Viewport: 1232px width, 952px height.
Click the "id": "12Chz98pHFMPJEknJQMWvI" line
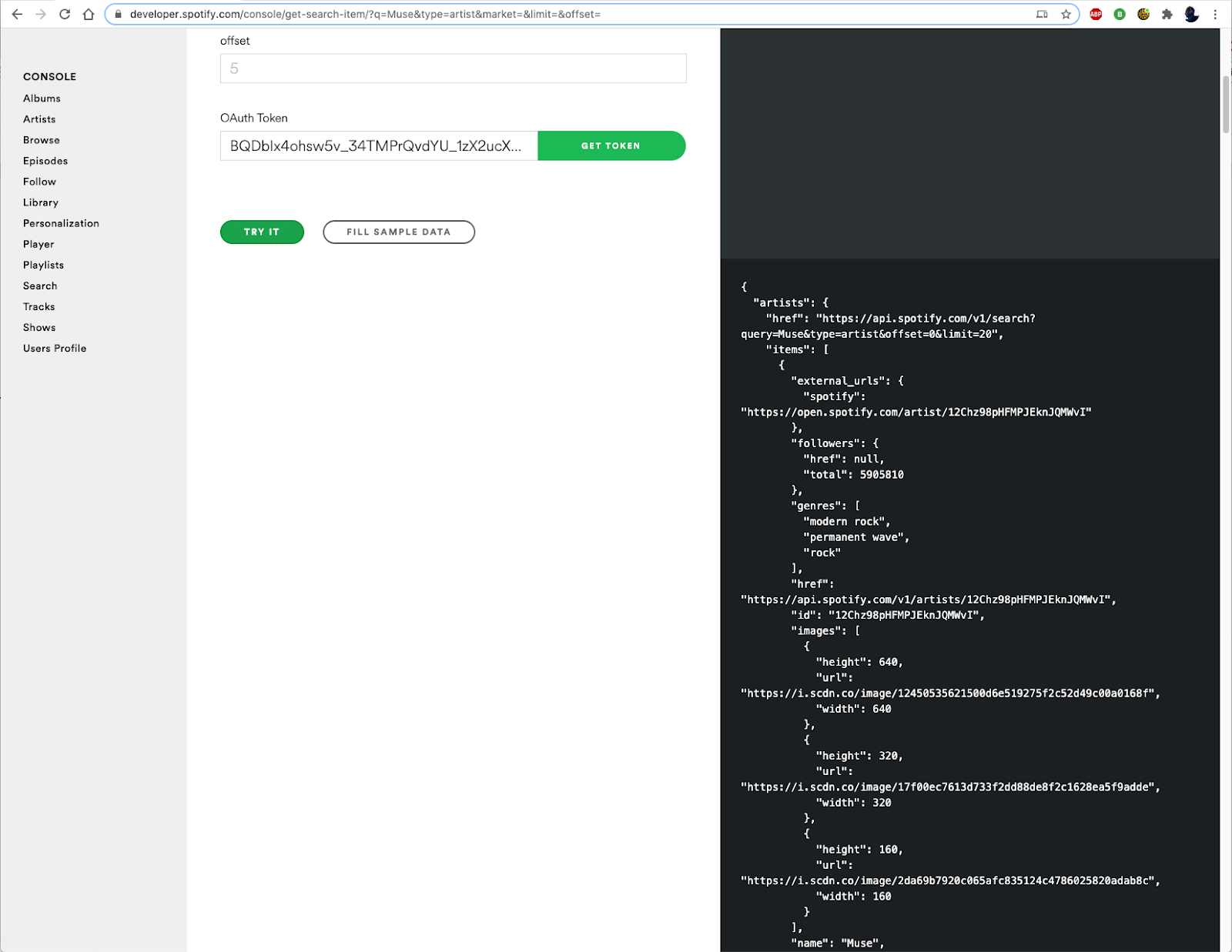tap(888, 615)
